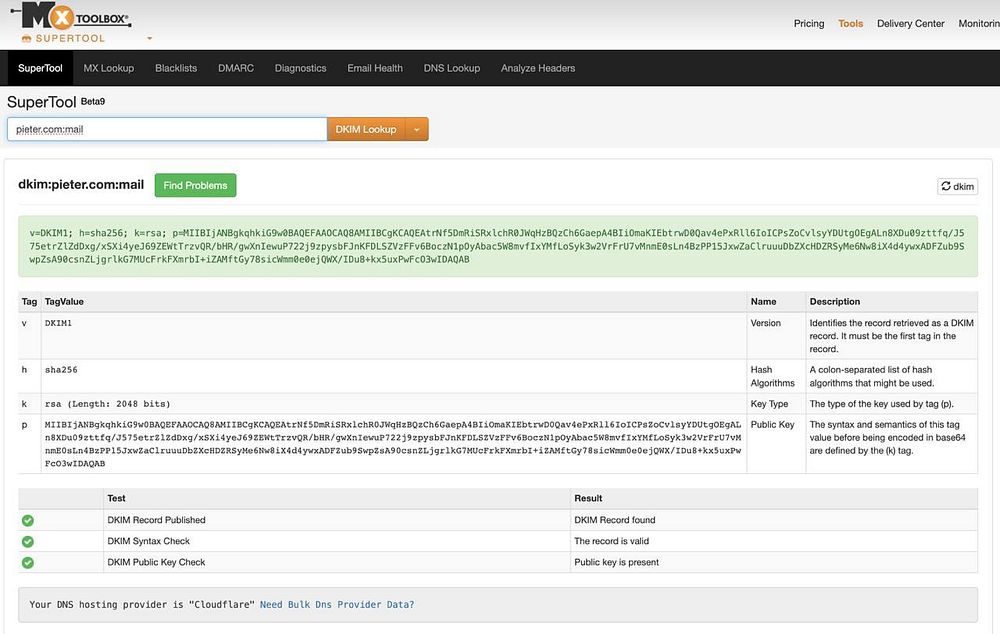The height and width of the screenshot is (634, 1000).
Task: Click the Name column header
Action: [x=763, y=302]
